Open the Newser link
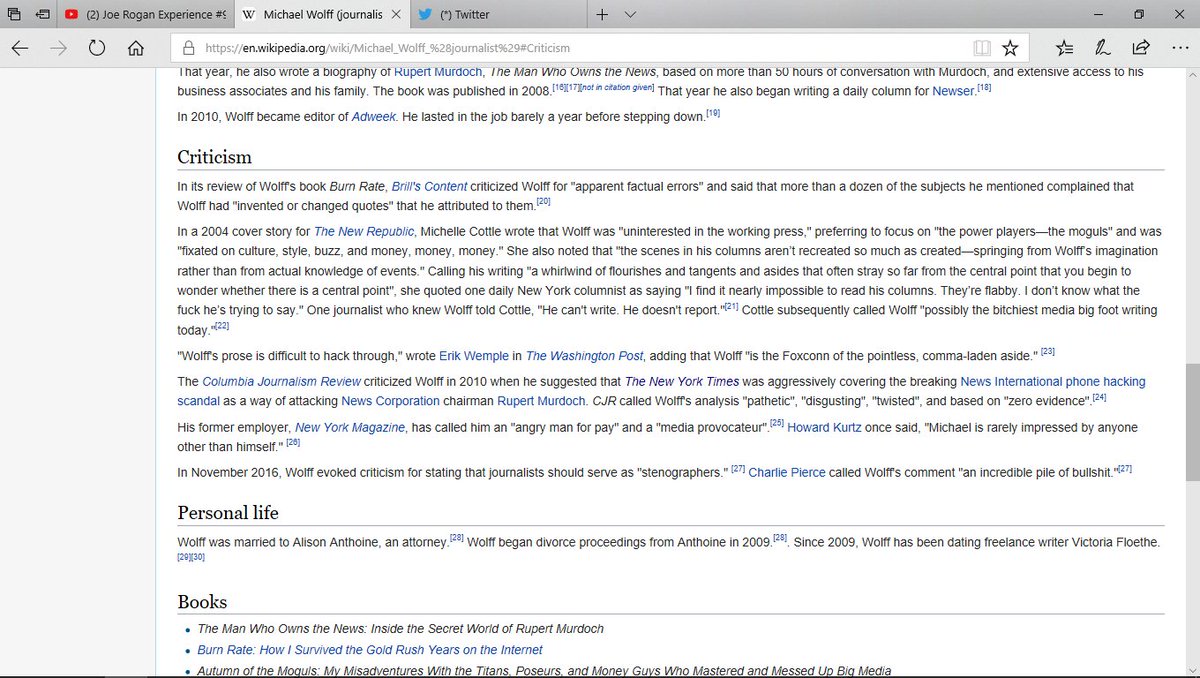The image size is (1200, 678). [953, 91]
